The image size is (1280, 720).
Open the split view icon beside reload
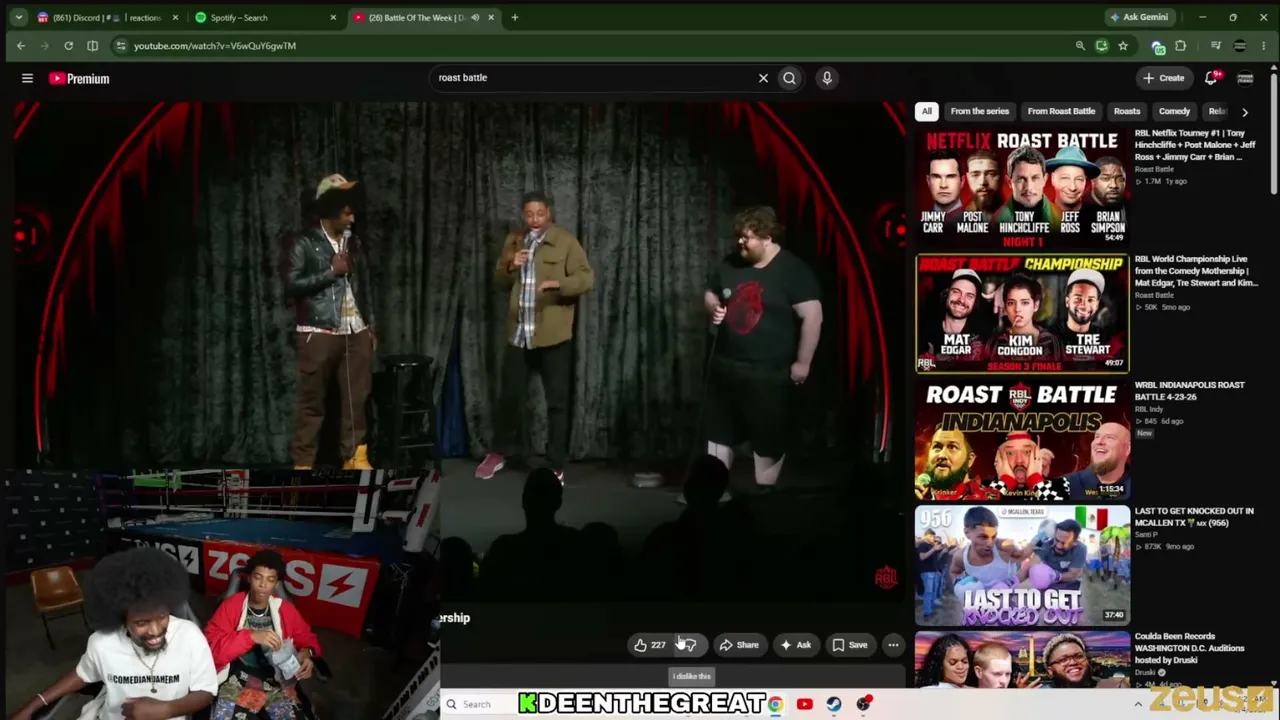(92, 46)
